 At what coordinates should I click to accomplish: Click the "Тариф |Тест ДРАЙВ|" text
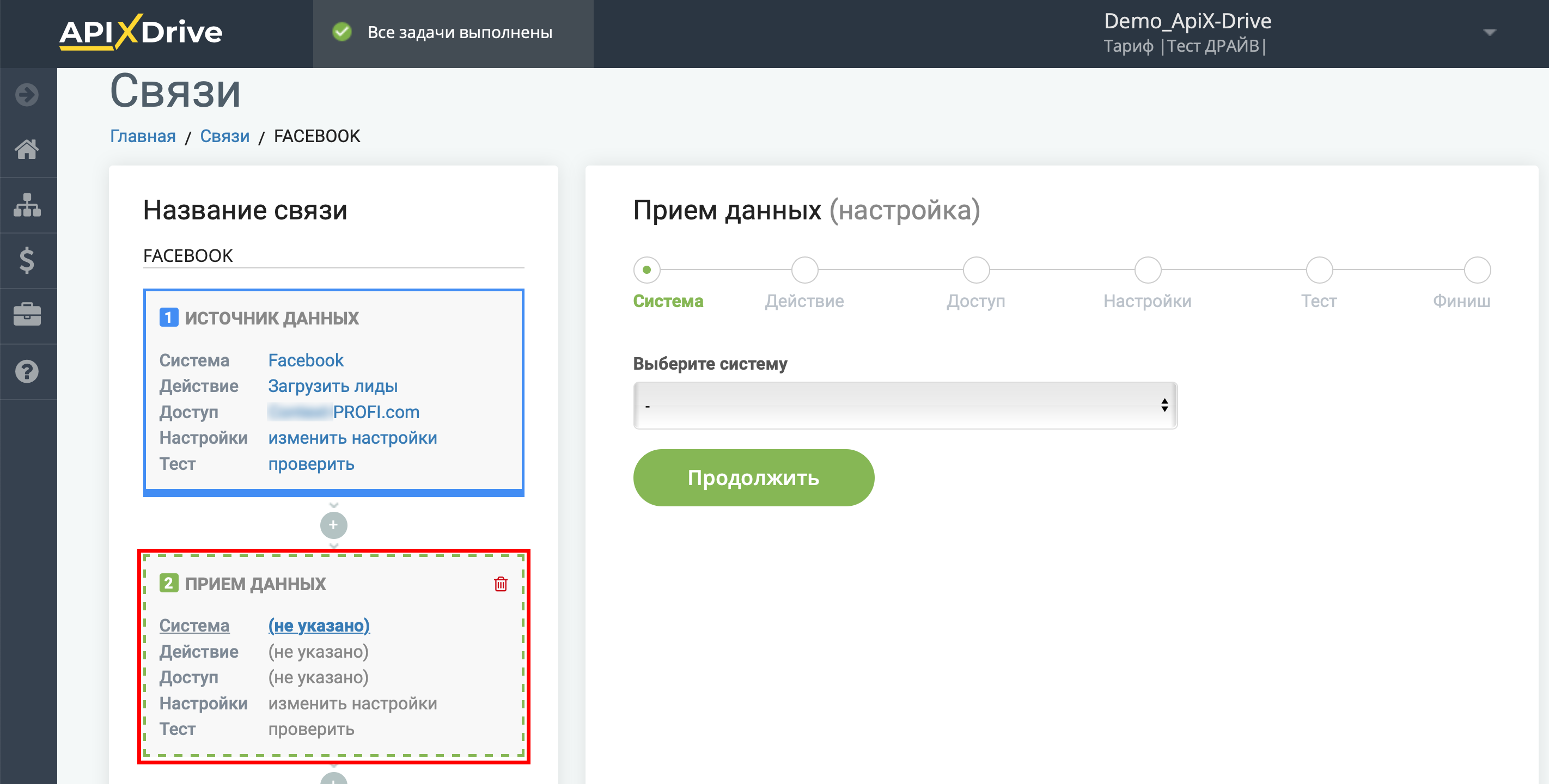tap(1185, 46)
